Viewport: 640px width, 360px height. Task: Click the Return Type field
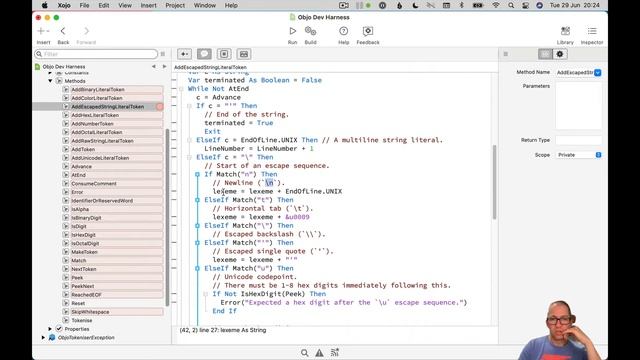(x=578, y=140)
